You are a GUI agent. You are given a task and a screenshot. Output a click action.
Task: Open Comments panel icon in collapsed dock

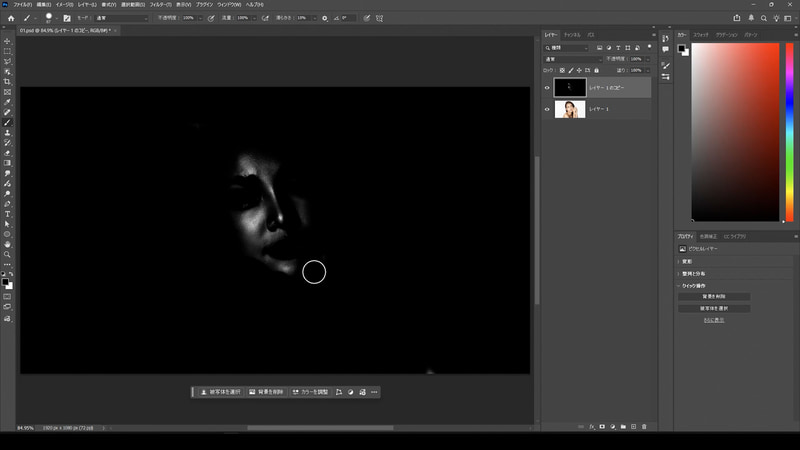coord(665,49)
